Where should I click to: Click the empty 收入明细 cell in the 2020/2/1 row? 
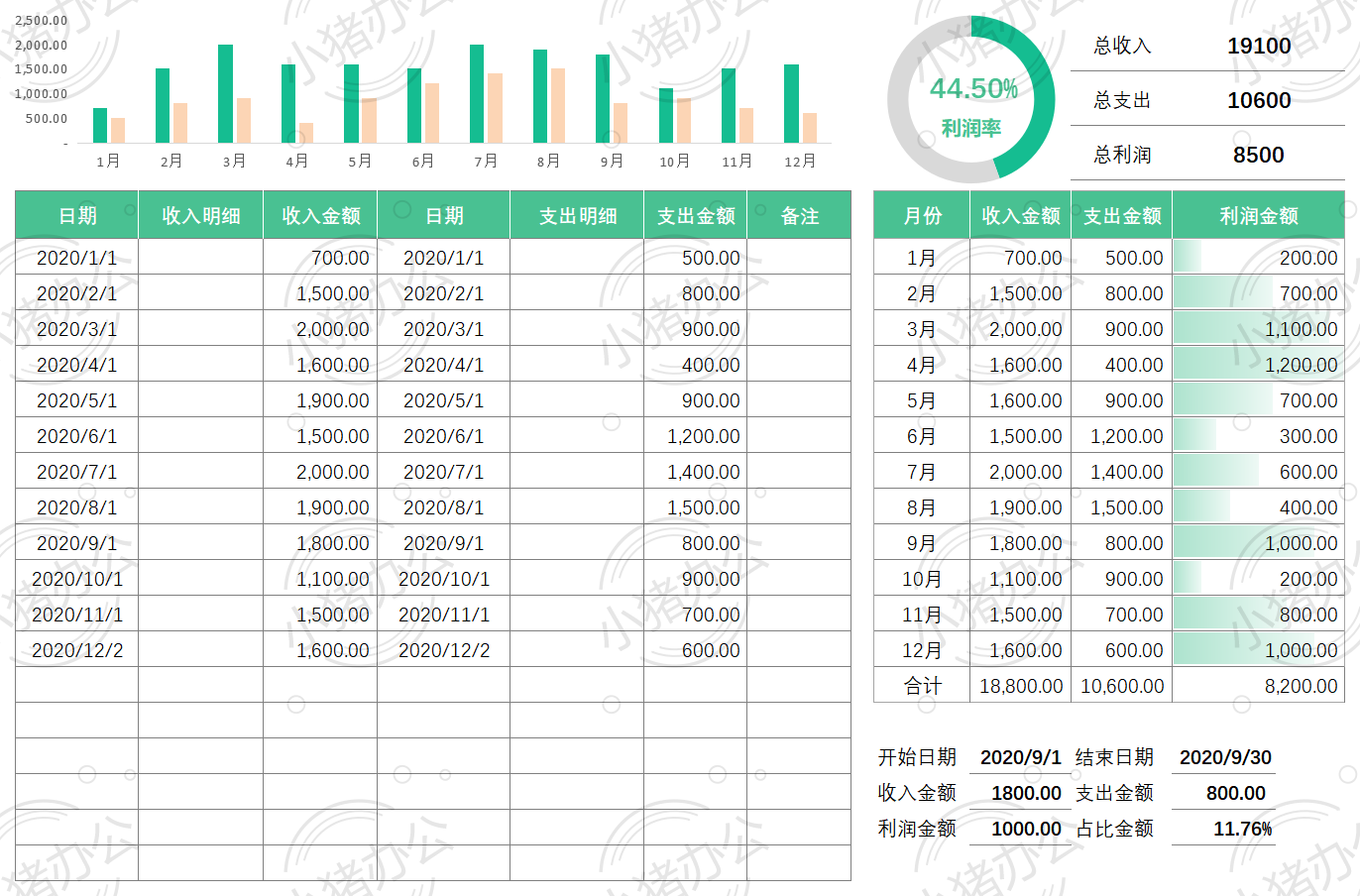[201, 293]
